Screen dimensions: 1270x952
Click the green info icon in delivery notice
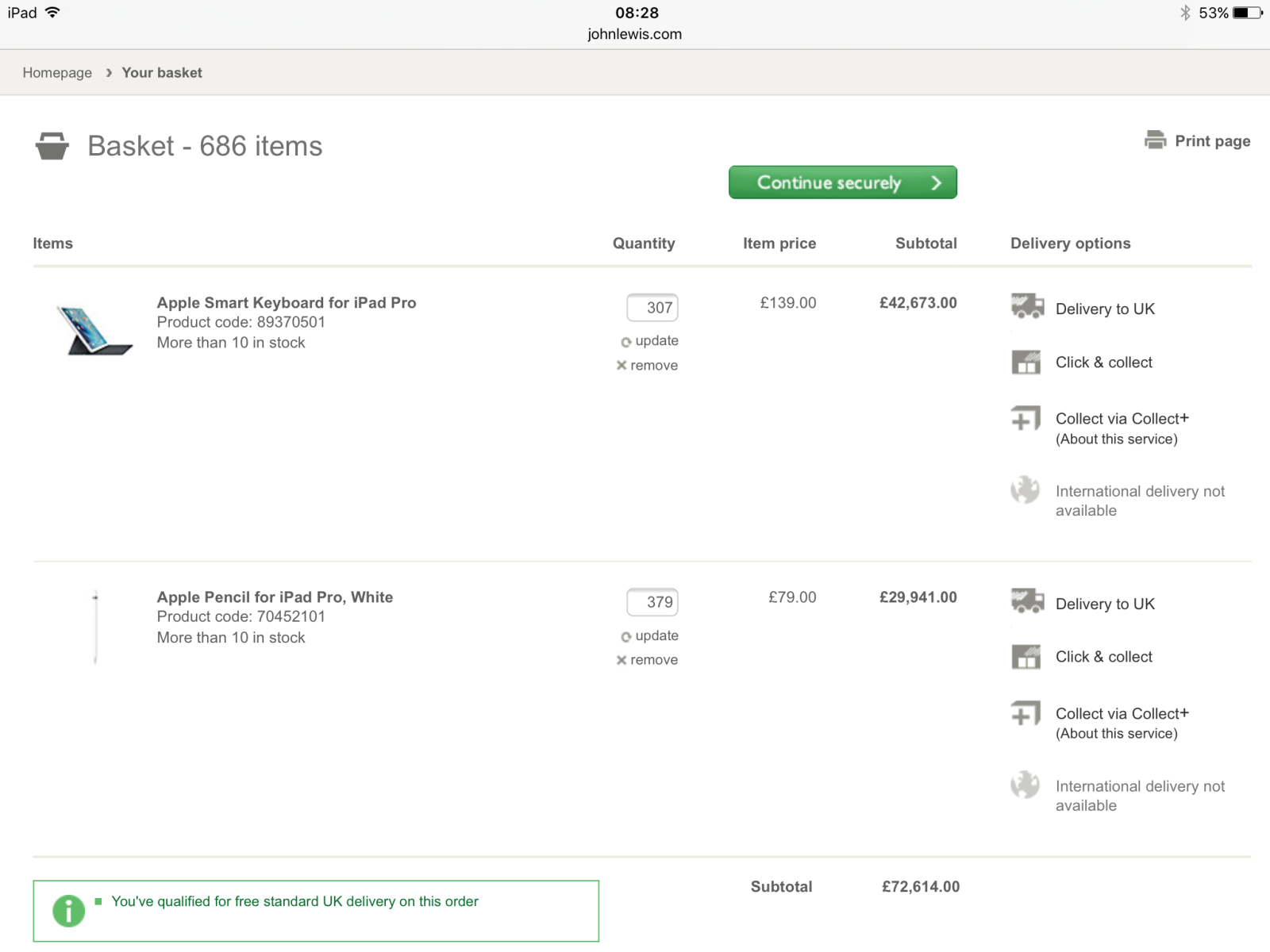coord(69,911)
